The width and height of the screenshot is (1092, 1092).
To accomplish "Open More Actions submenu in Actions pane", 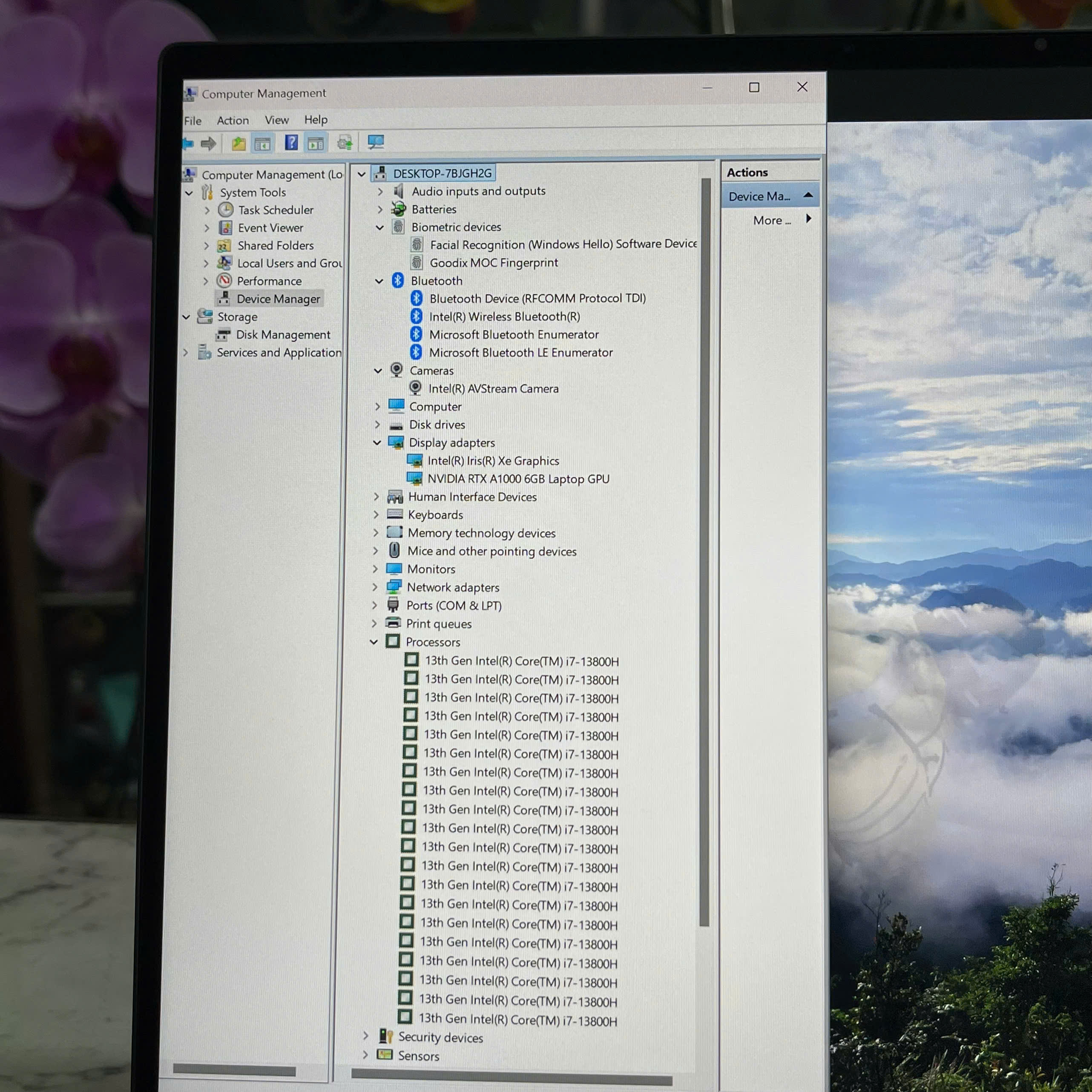I will (783, 220).
